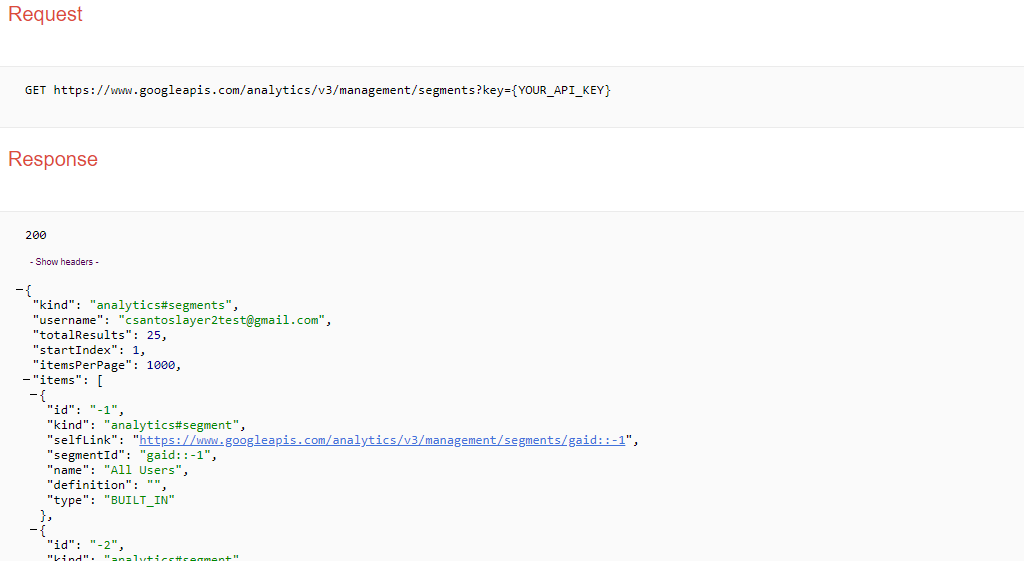Collapse the root JSON object
This screenshot has height=561, width=1024.
(19, 290)
